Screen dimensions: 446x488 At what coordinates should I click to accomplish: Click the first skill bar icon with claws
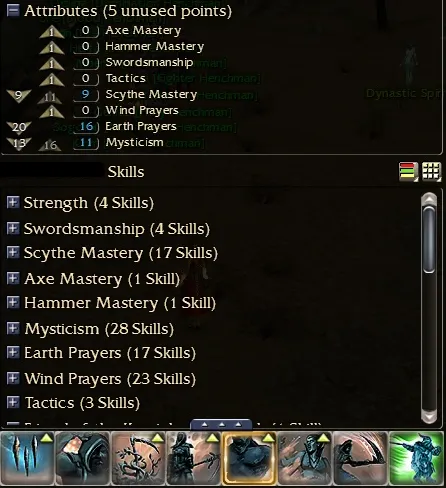(x=27, y=458)
